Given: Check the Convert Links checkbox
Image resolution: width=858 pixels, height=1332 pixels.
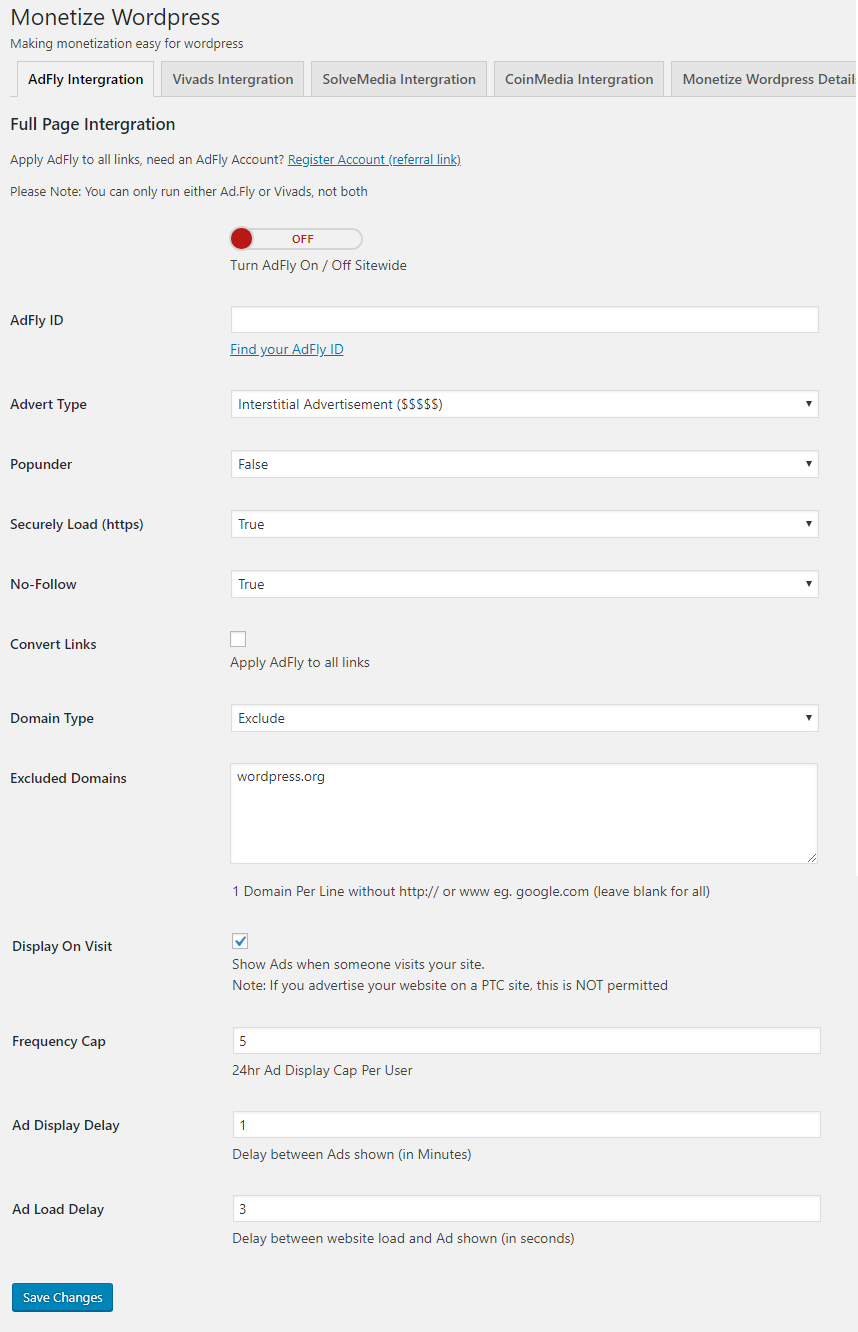Looking at the screenshot, I should pyautogui.click(x=238, y=639).
